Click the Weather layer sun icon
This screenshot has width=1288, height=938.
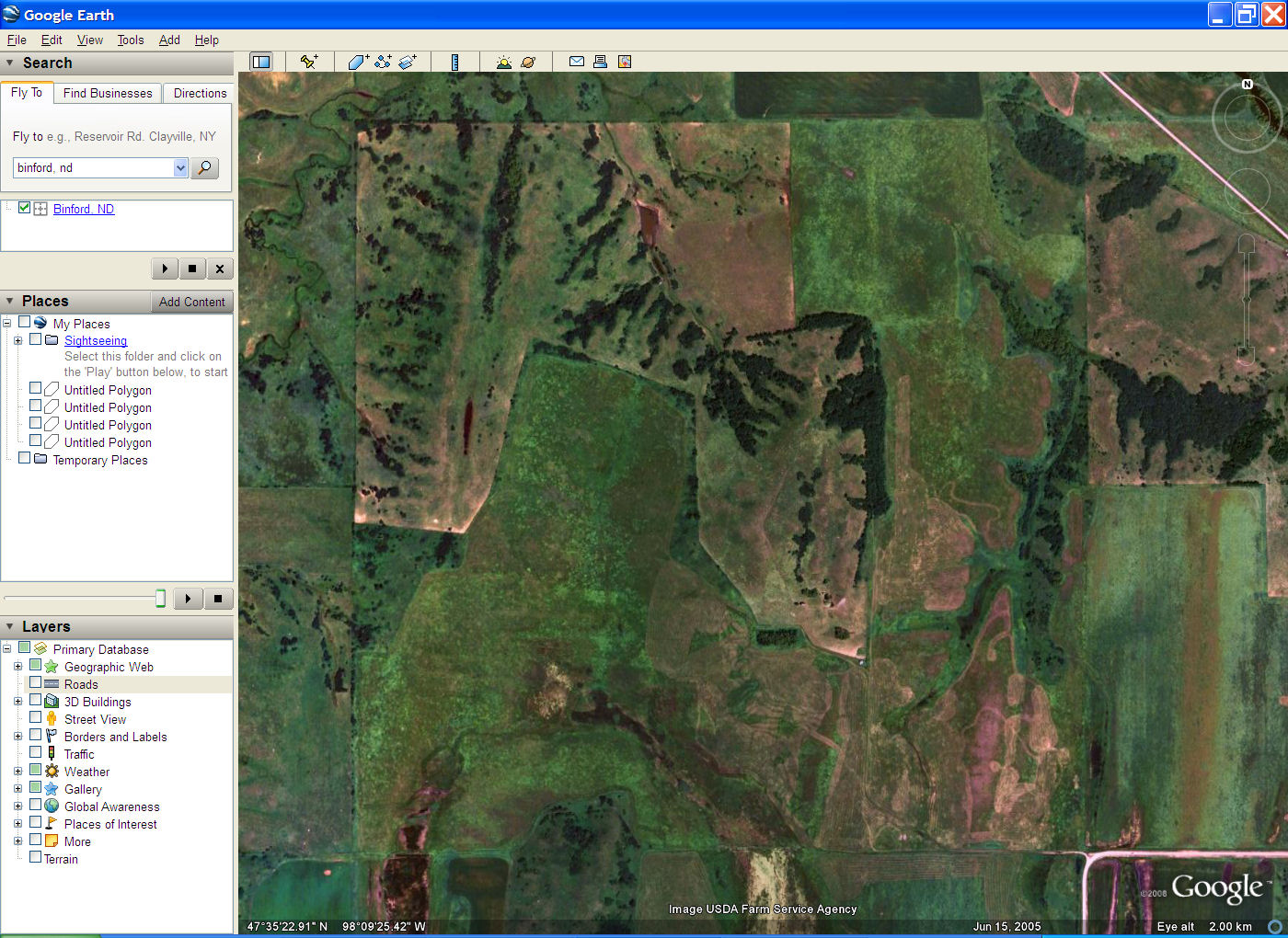coord(52,772)
